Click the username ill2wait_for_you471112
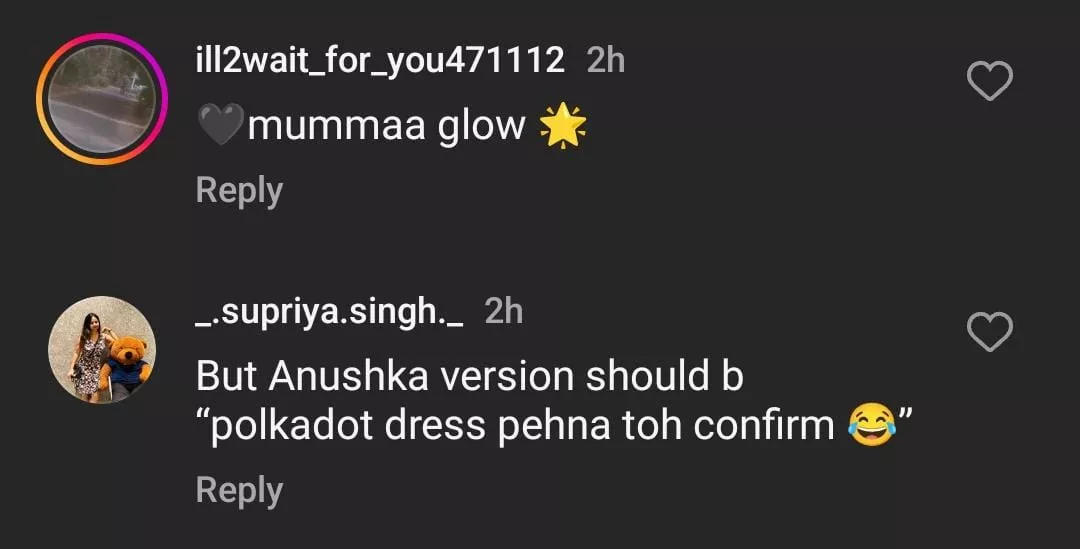This screenshot has width=1080, height=549. tap(380, 61)
